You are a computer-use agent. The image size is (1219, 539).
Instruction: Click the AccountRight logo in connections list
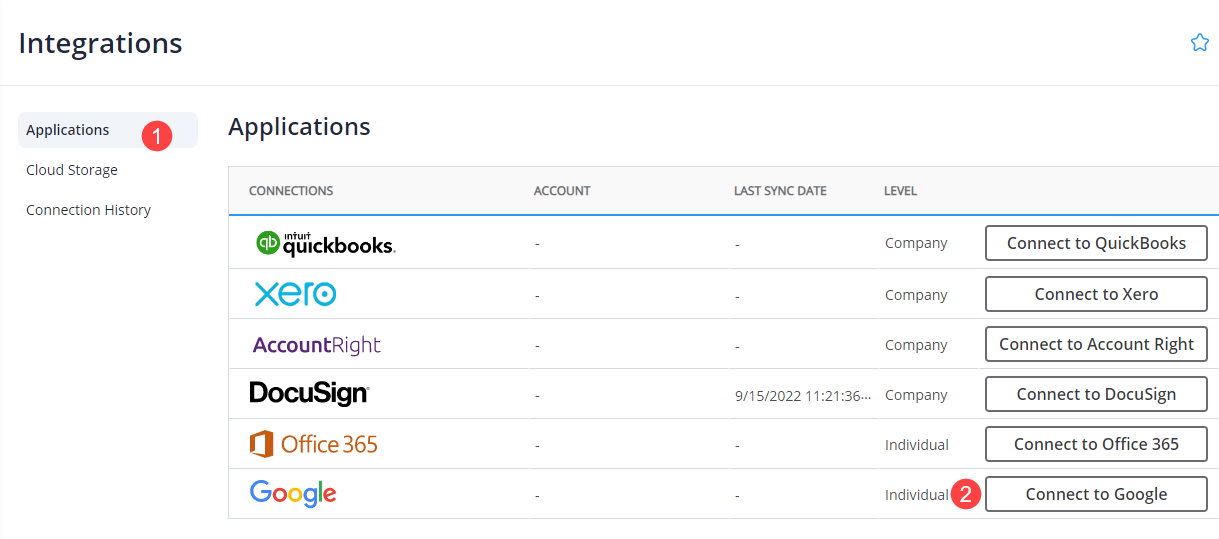pyautogui.click(x=316, y=345)
